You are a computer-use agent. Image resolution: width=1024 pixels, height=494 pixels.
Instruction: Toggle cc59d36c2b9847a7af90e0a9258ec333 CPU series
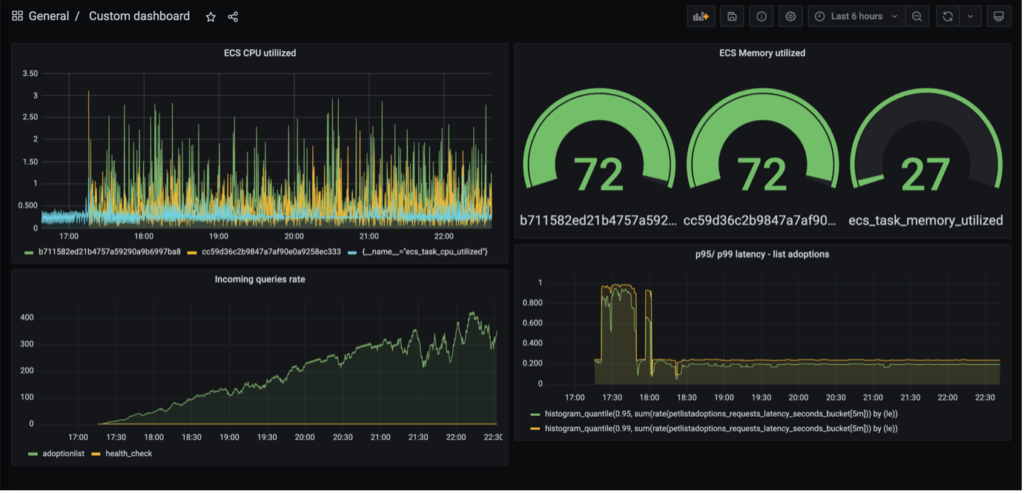(x=272, y=252)
